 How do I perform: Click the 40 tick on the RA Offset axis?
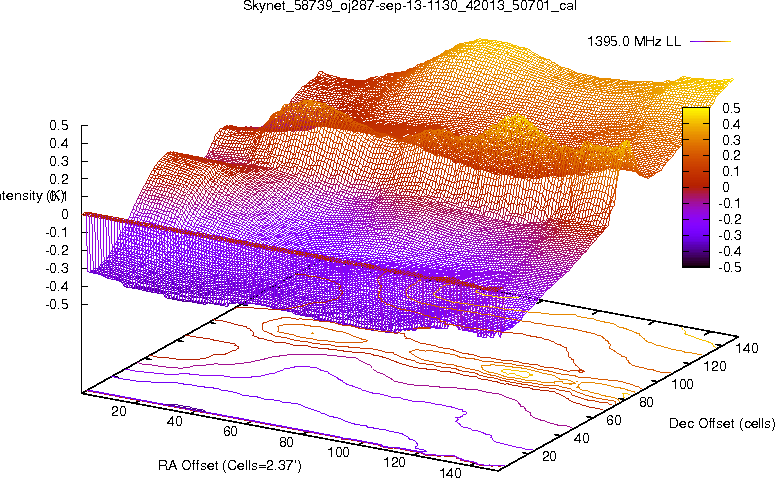click(174, 421)
